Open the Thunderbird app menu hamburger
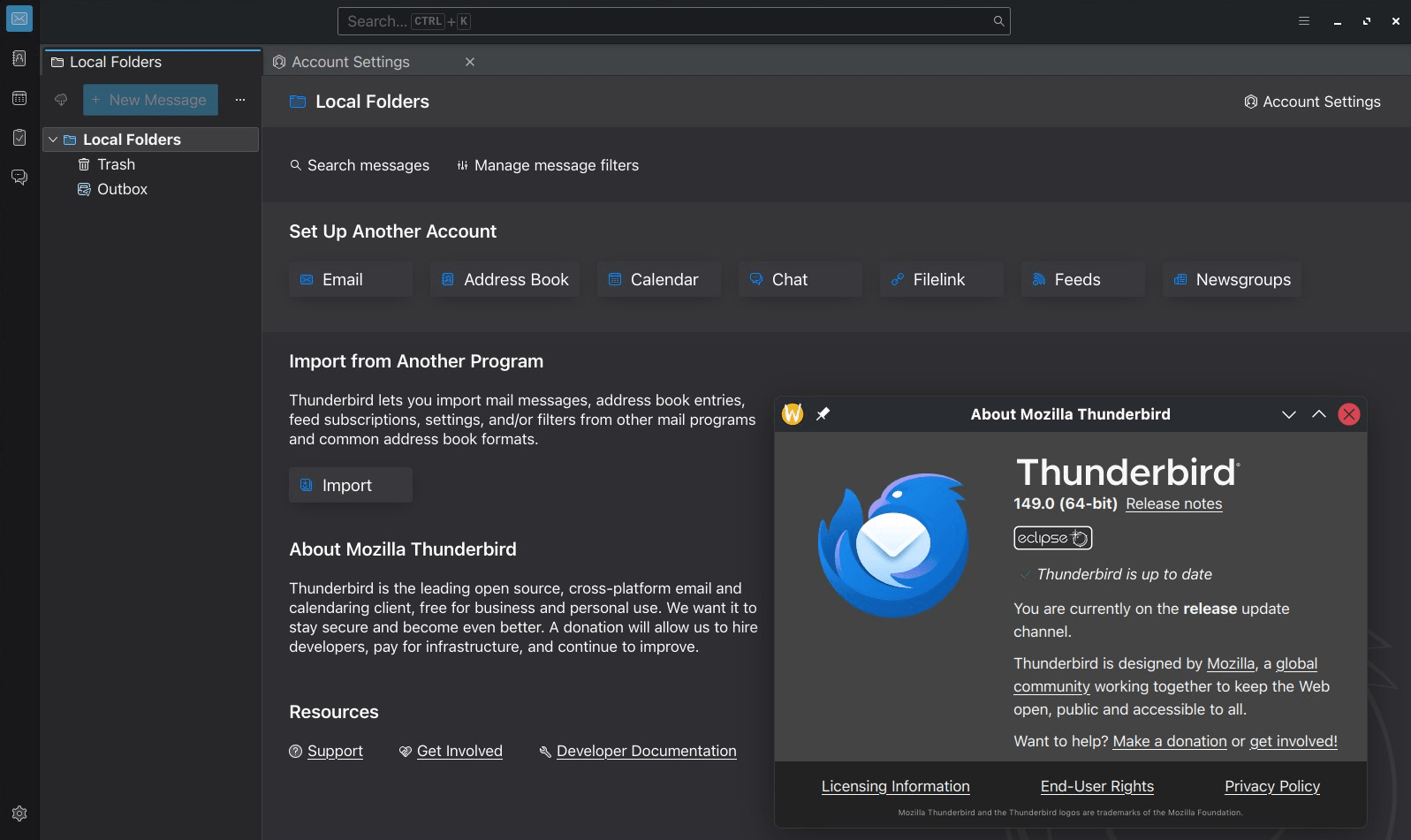The width and height of the screenshot is (1411, 840). (x=1304, y=21)
